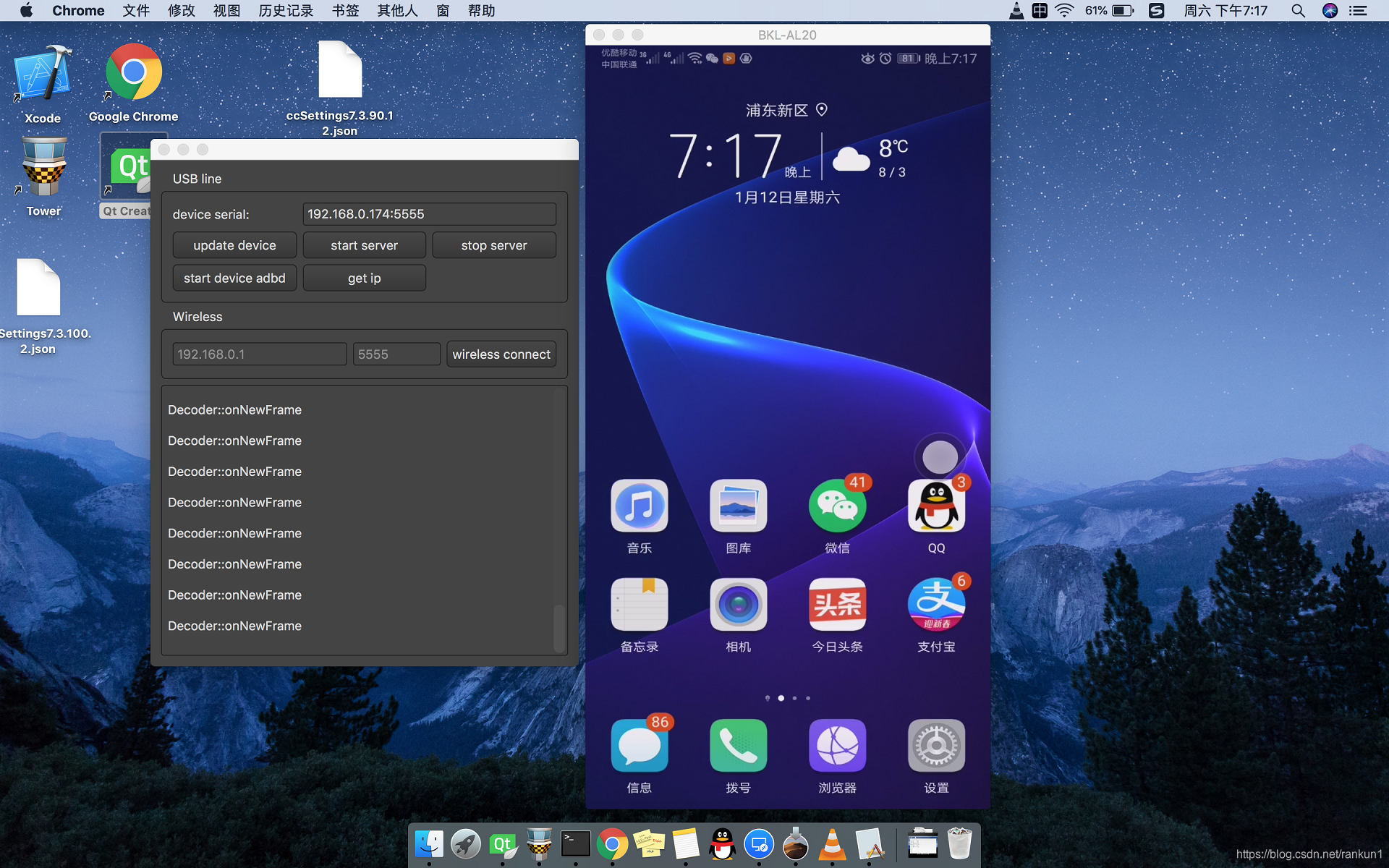This screenshot has height=868, width=1389.
Task: Click the stop server button
Action: coord(493,245)
